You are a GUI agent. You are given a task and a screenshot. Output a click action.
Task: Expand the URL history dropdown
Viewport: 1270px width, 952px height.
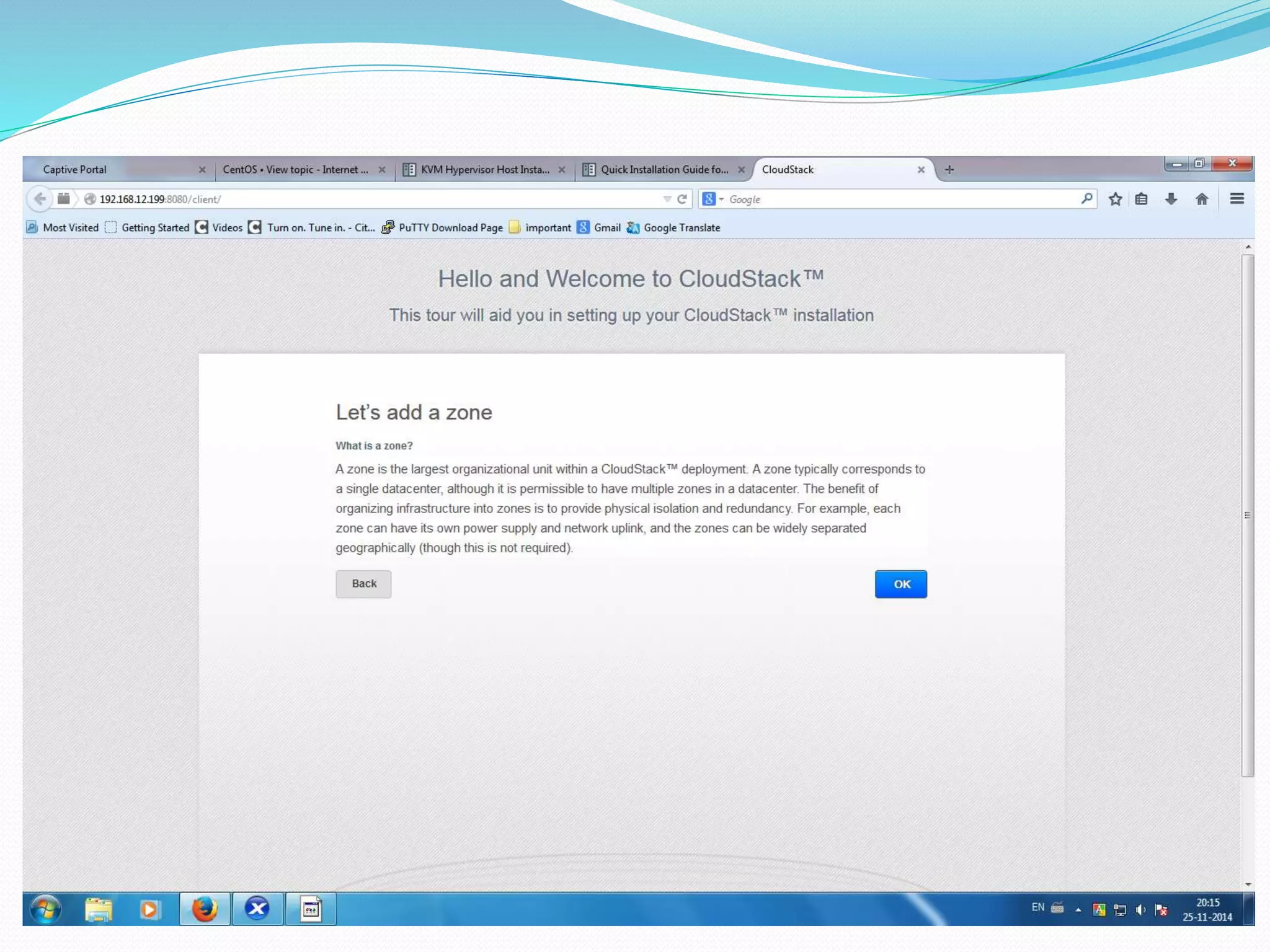(667, 199)
